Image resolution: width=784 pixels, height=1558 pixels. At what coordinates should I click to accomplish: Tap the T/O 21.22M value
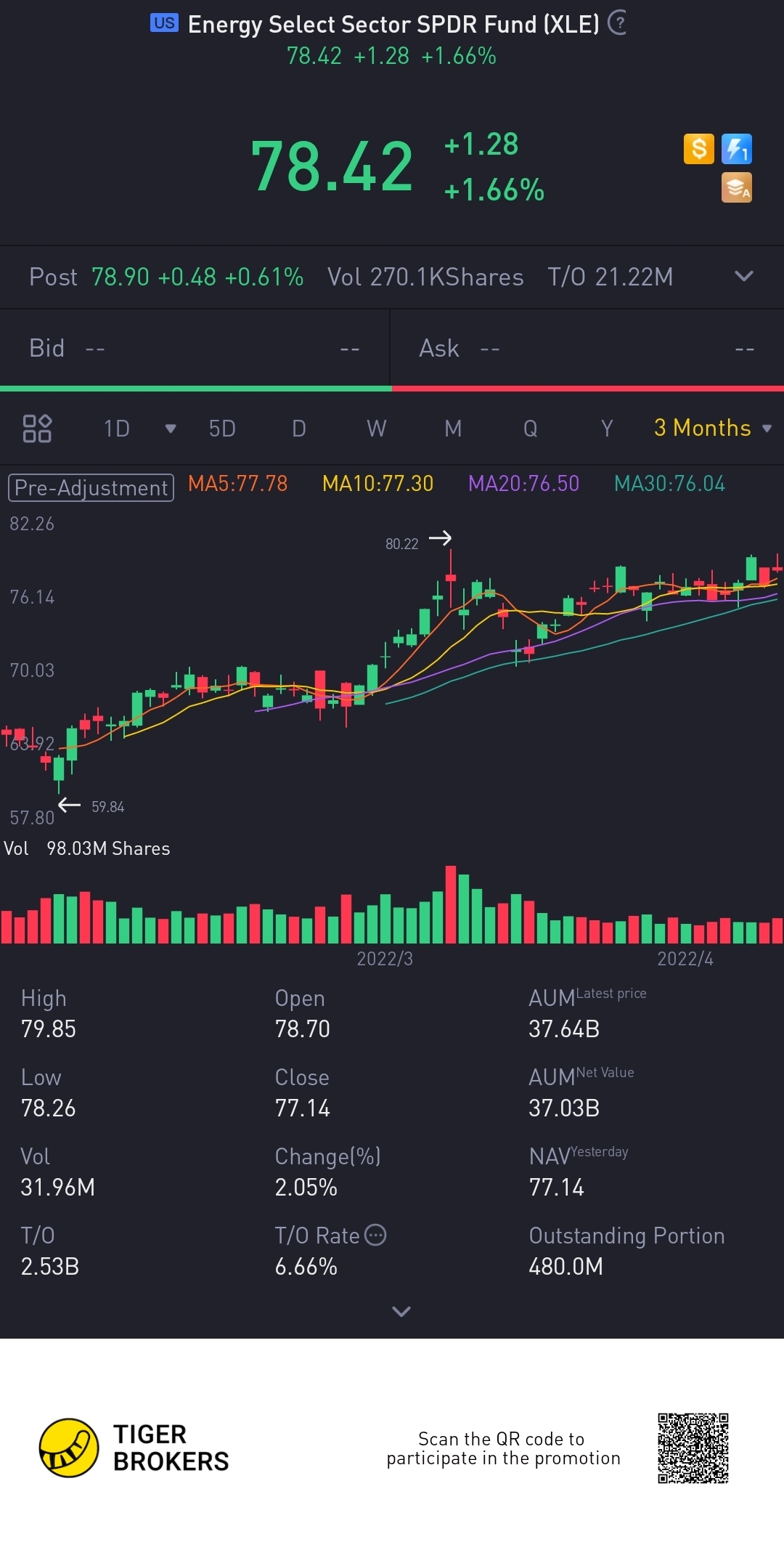(x=611, y=277)
